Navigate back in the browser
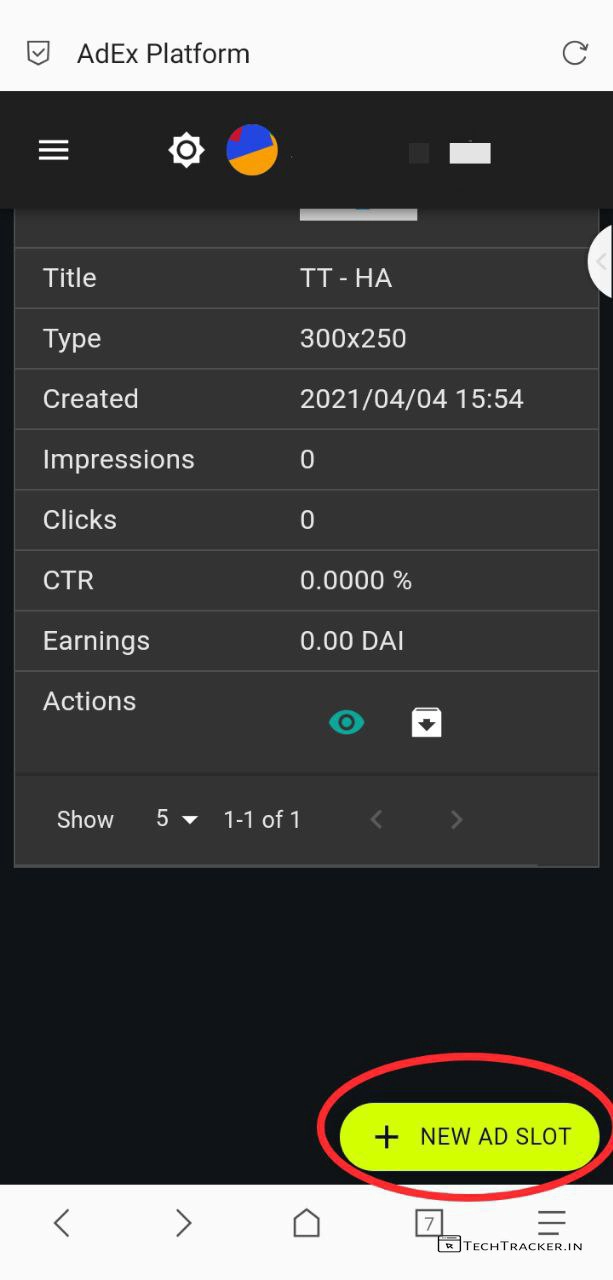613x1280 pixels. click(62, 1222)
